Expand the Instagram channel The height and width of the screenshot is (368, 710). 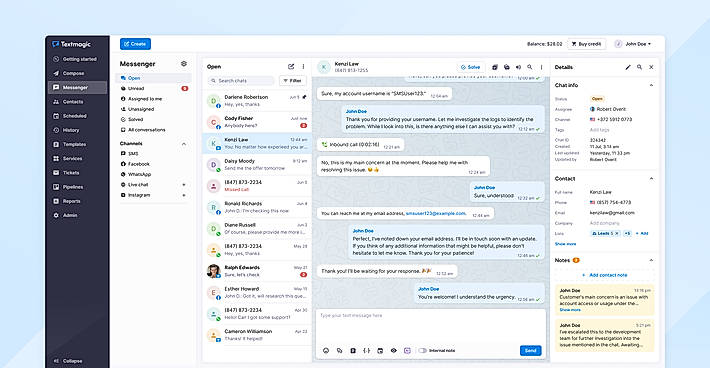(184, 195)
